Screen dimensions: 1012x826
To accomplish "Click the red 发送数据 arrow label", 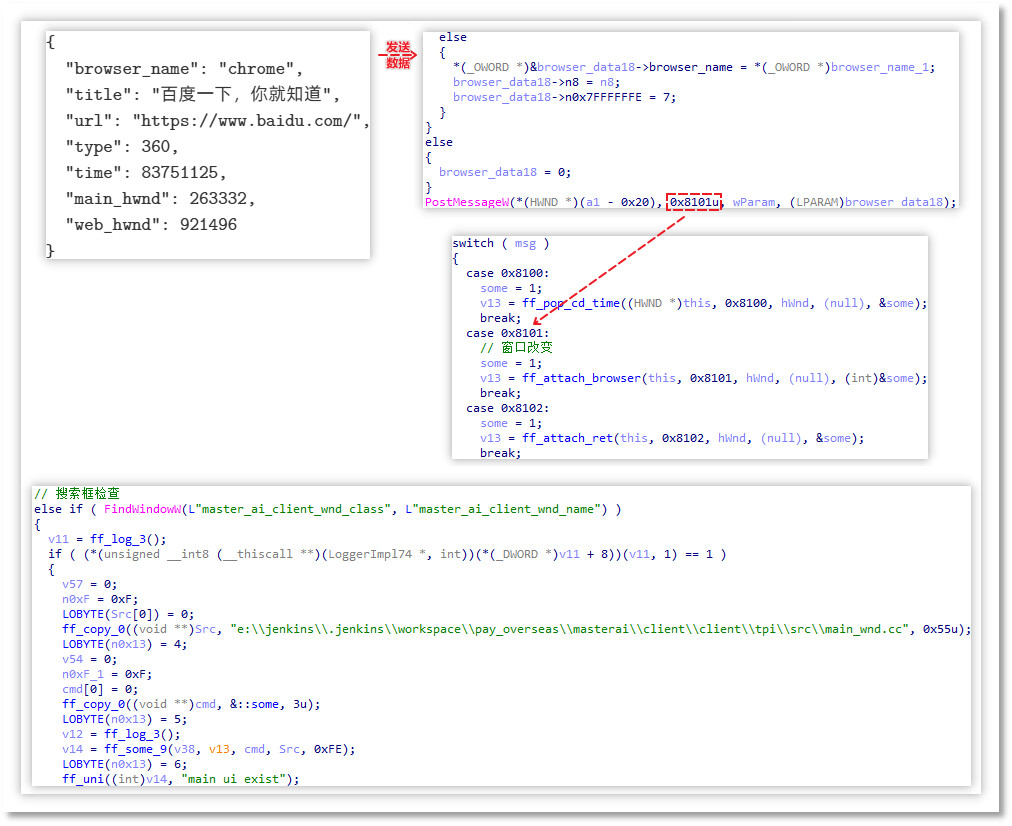I will tap(397, 54).
